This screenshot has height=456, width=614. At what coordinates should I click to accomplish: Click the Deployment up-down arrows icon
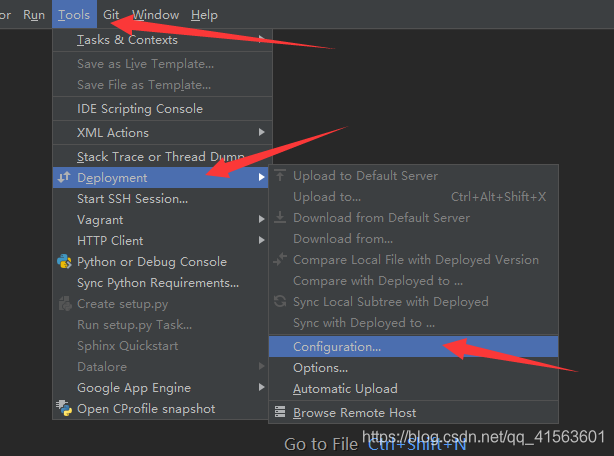coord(64,177)
